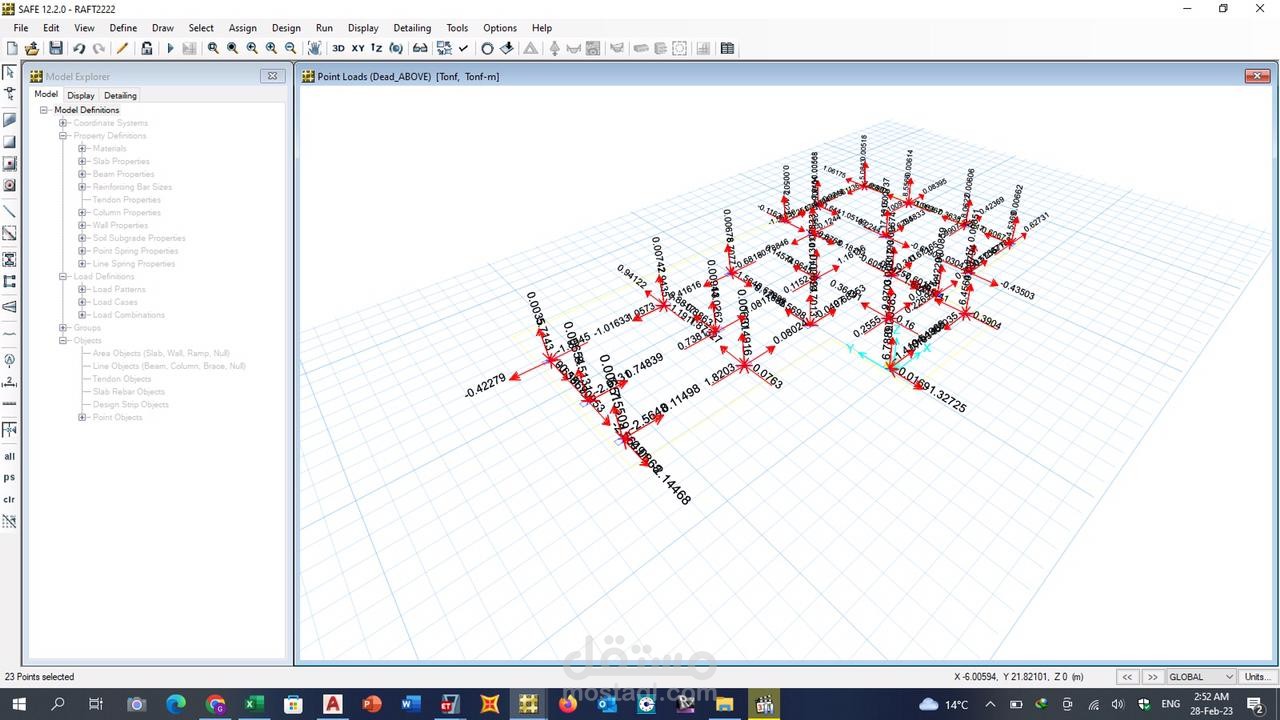This screenshot has width=1280, height=720.
Task: Click the Undo toolbar icon
Action: point(79,48)
